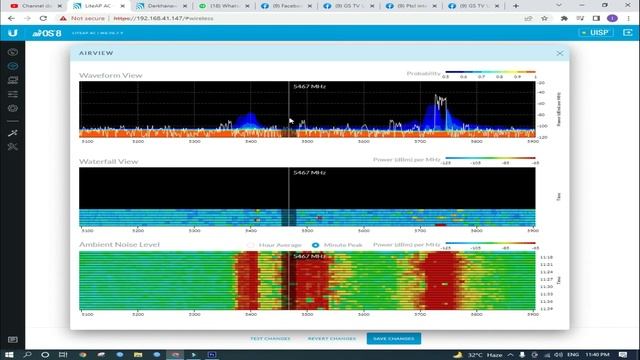Click Save Changes button
The width and height of the screenshot is (640, 360).
pyautogui.click(x=394, y=339)
